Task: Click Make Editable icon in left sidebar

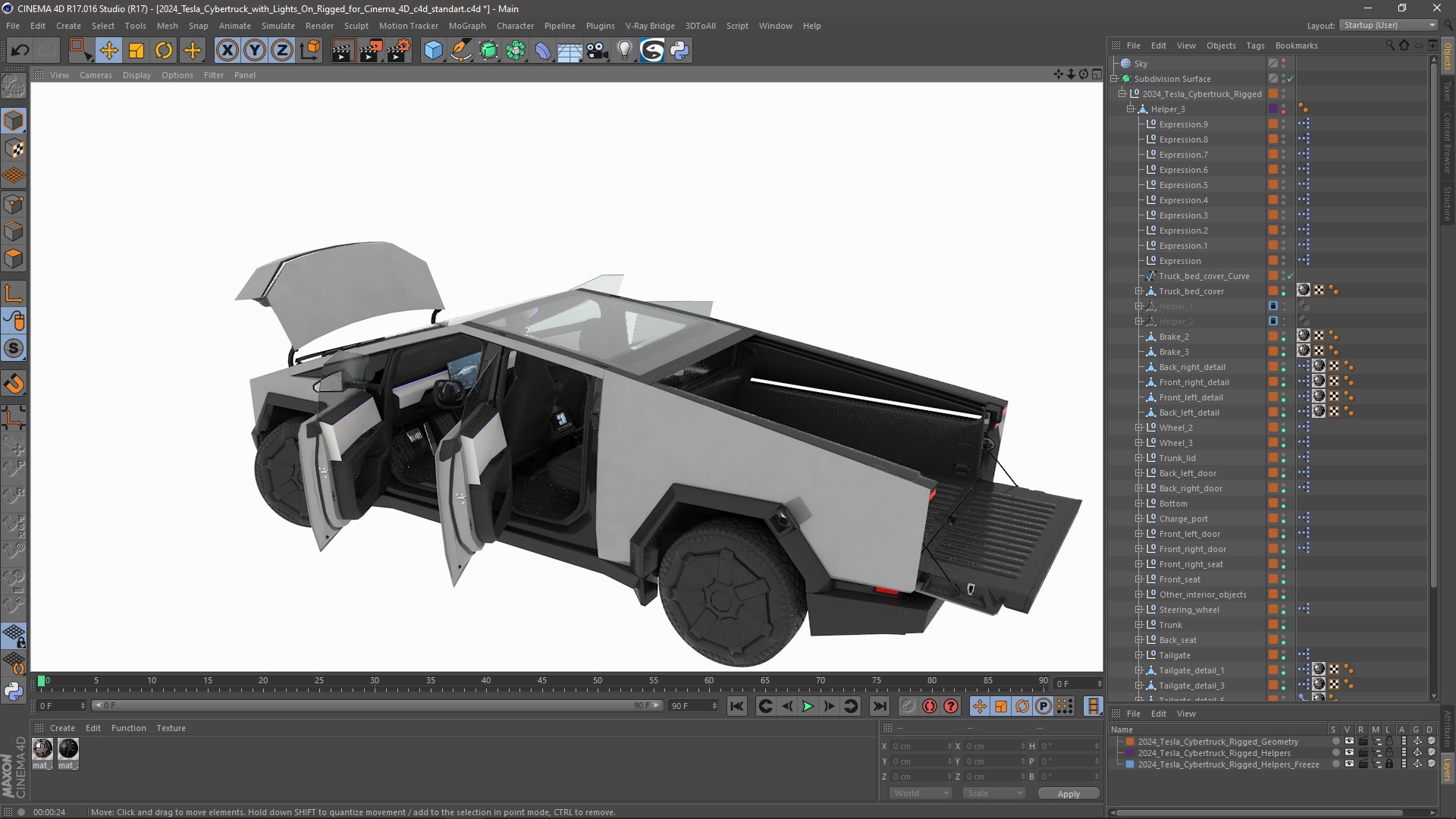Action: pos(14,87)
